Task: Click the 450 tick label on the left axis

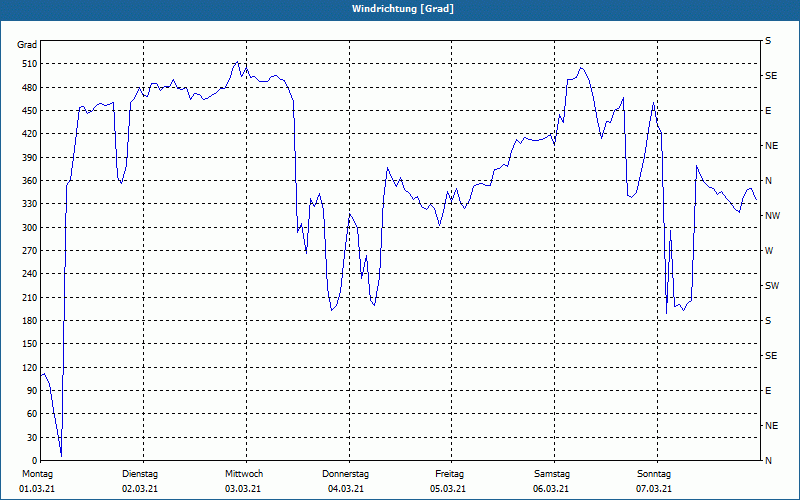Action: [29, 111]
